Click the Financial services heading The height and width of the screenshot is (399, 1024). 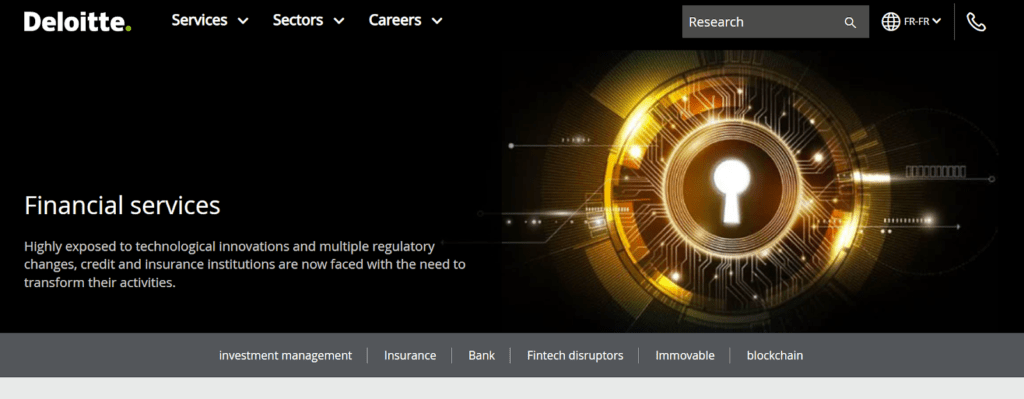[x=122, y=206]
